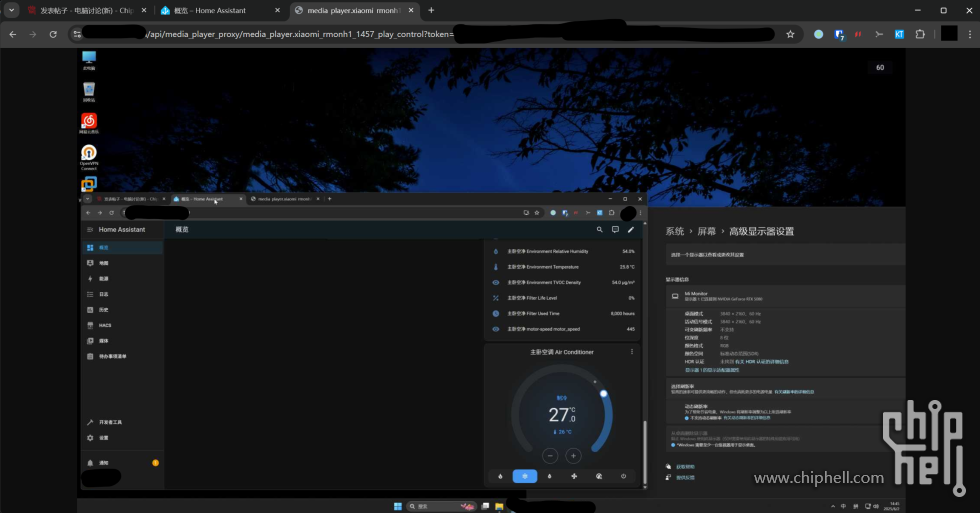Screen dimensions: 980x513
Task: Click the KT extension icon in outer toolbar
Action: [x=899, y=34]
